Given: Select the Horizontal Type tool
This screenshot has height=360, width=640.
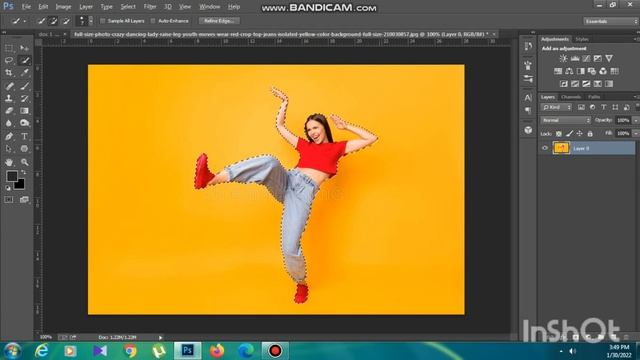Looking at the screenshot, I should pos(24,136).
